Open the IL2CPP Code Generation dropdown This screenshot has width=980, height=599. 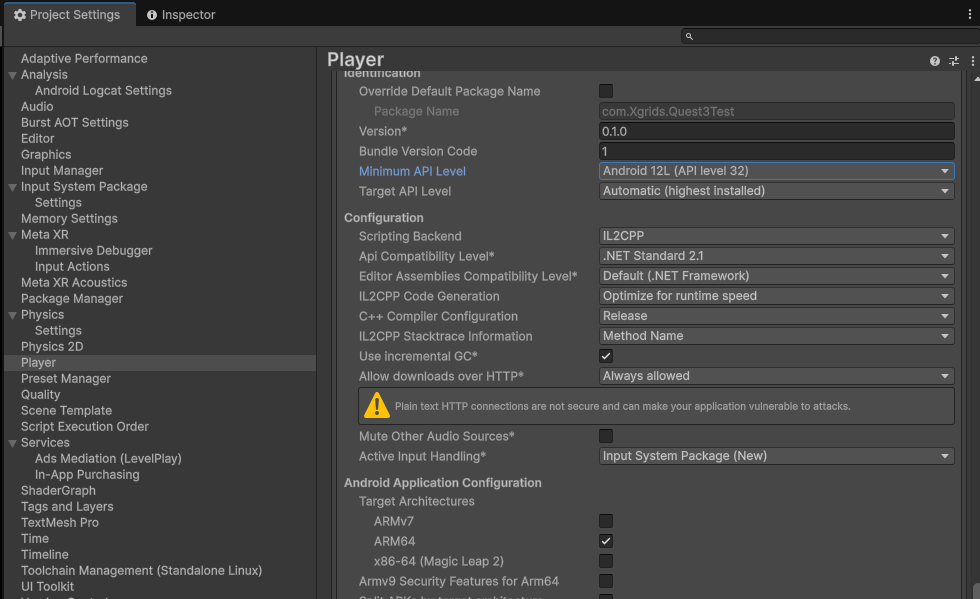point(776,296)
